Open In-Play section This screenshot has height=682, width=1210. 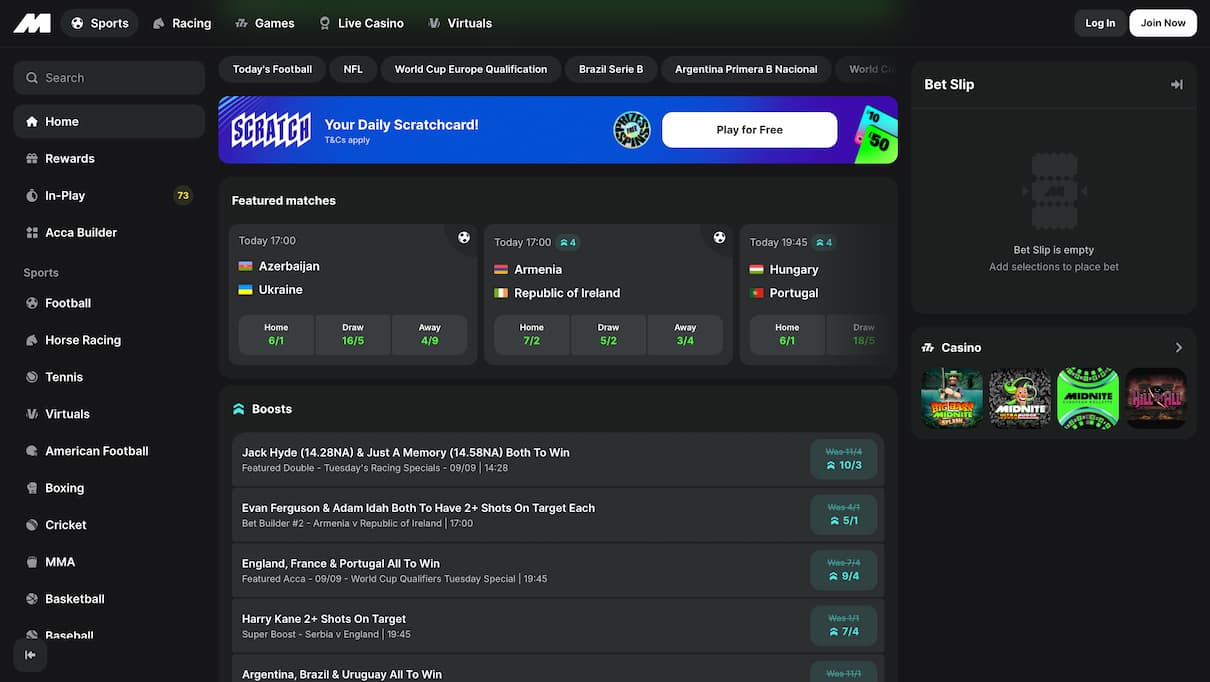109,196
